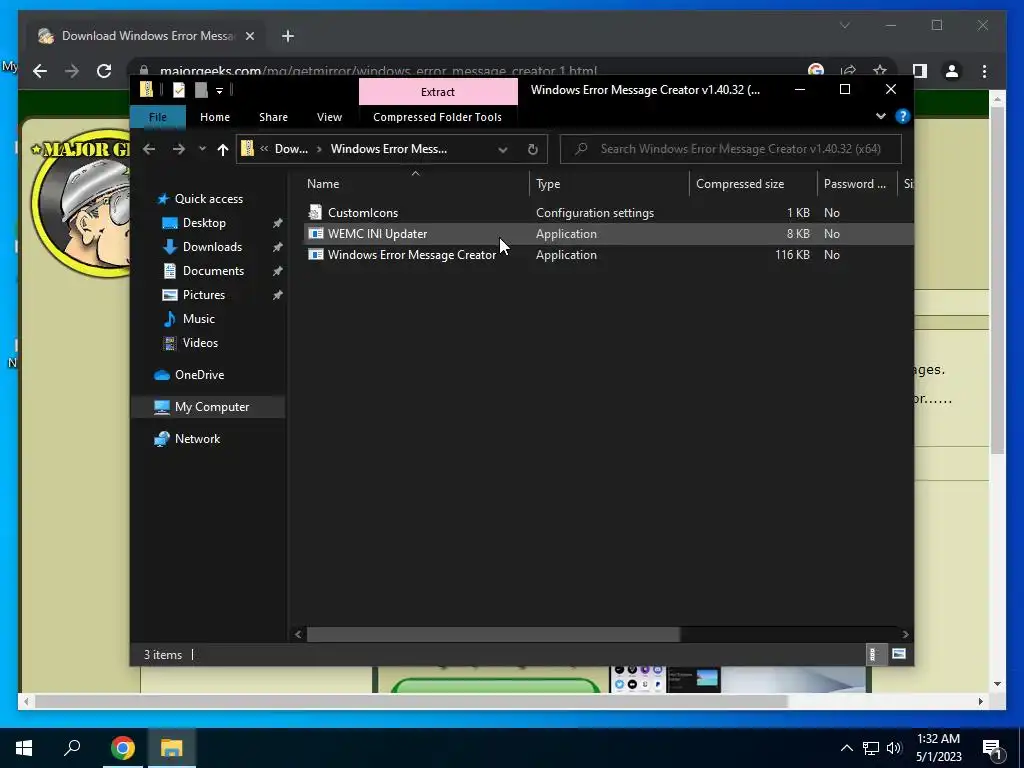Open the Customize Quick Access Toolbar dropdown
Screen dimensions: 1024x768
click(x=219, y=91)
